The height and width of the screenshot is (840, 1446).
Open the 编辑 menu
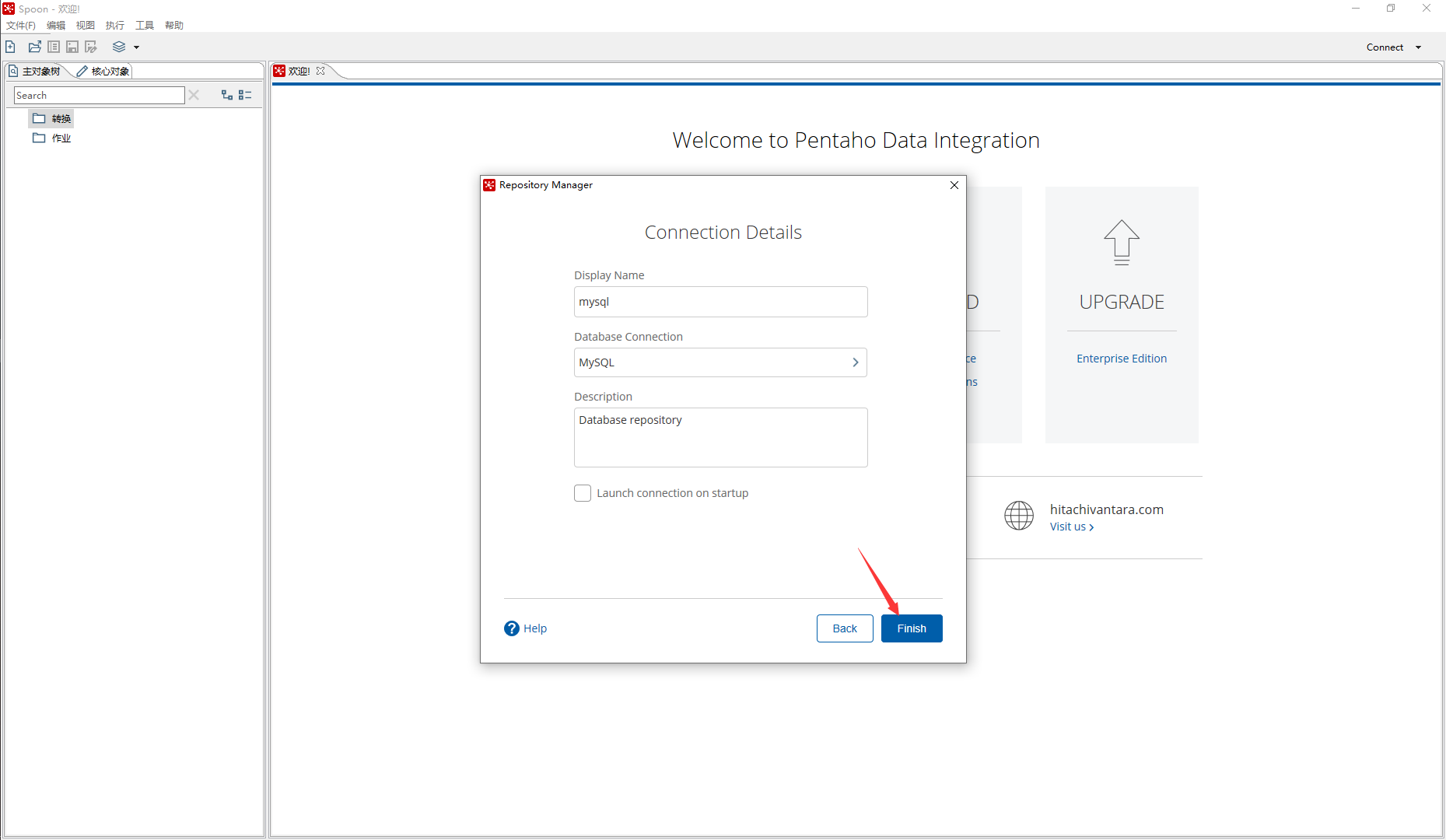[x=56, y=25]
